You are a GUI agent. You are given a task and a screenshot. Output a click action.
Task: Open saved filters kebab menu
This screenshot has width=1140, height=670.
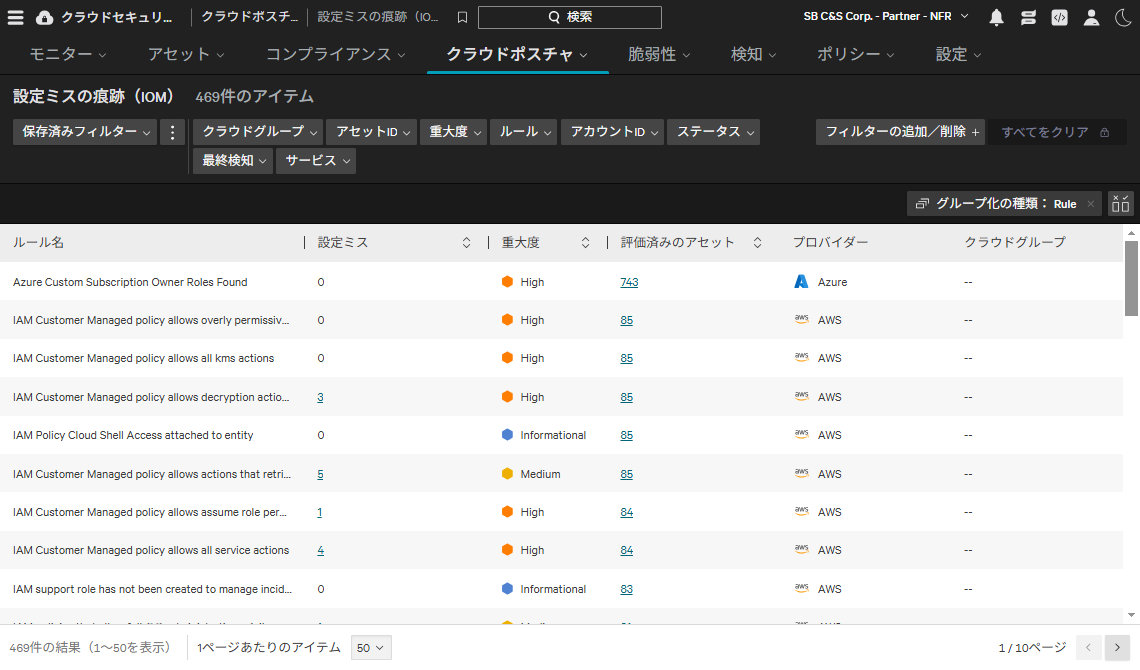[x=172, y=132]
